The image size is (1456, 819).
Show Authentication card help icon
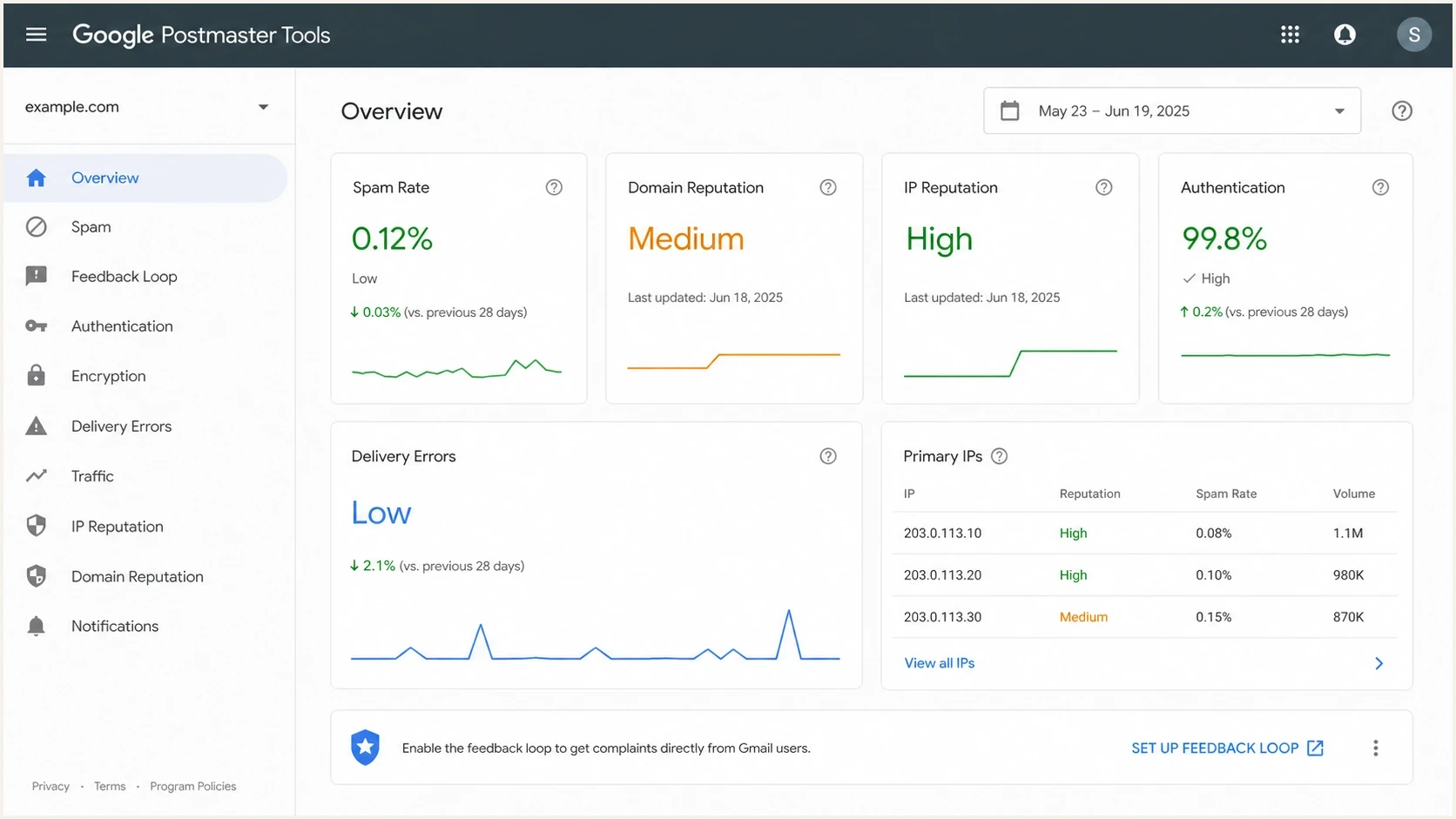(1380, 187)
